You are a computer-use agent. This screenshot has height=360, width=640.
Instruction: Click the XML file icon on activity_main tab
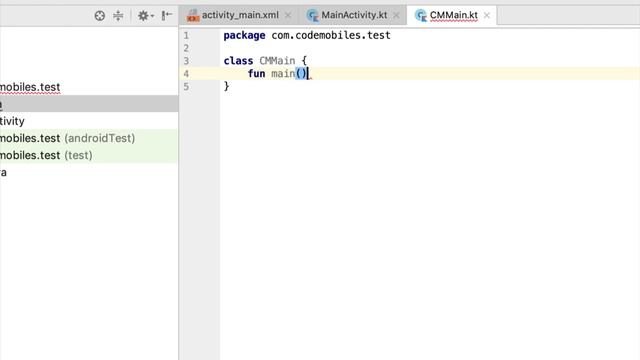pos(193,16)
